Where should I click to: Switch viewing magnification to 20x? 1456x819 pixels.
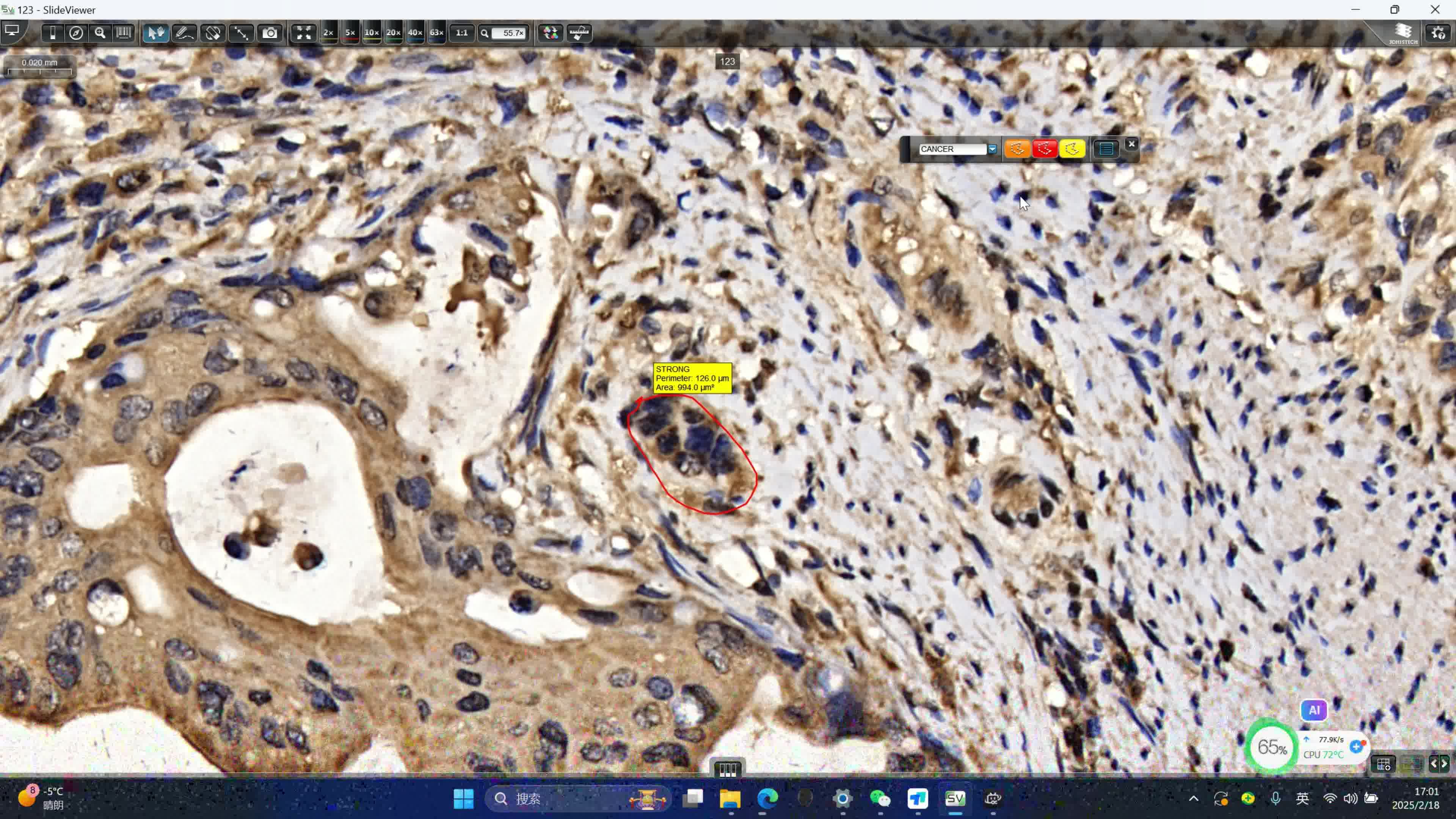(393, 33)
